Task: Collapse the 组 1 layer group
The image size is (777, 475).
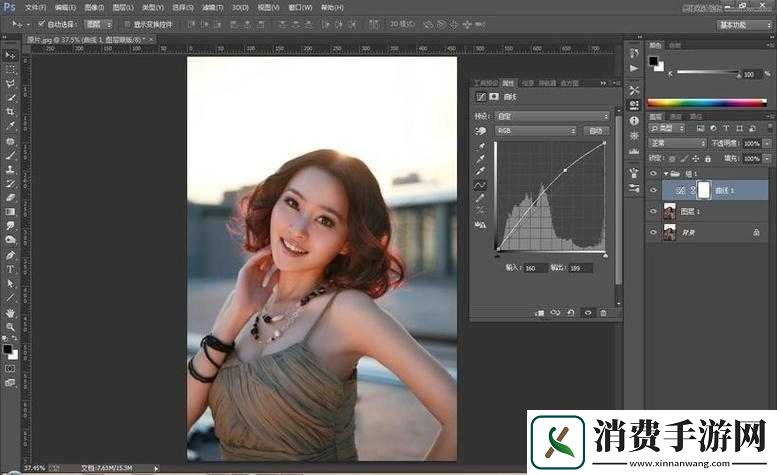Action: point(664,172)
